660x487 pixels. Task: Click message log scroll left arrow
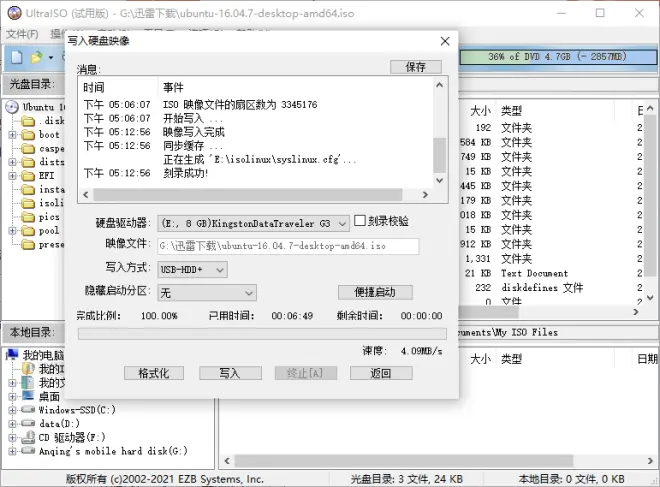tap(86, 195)
